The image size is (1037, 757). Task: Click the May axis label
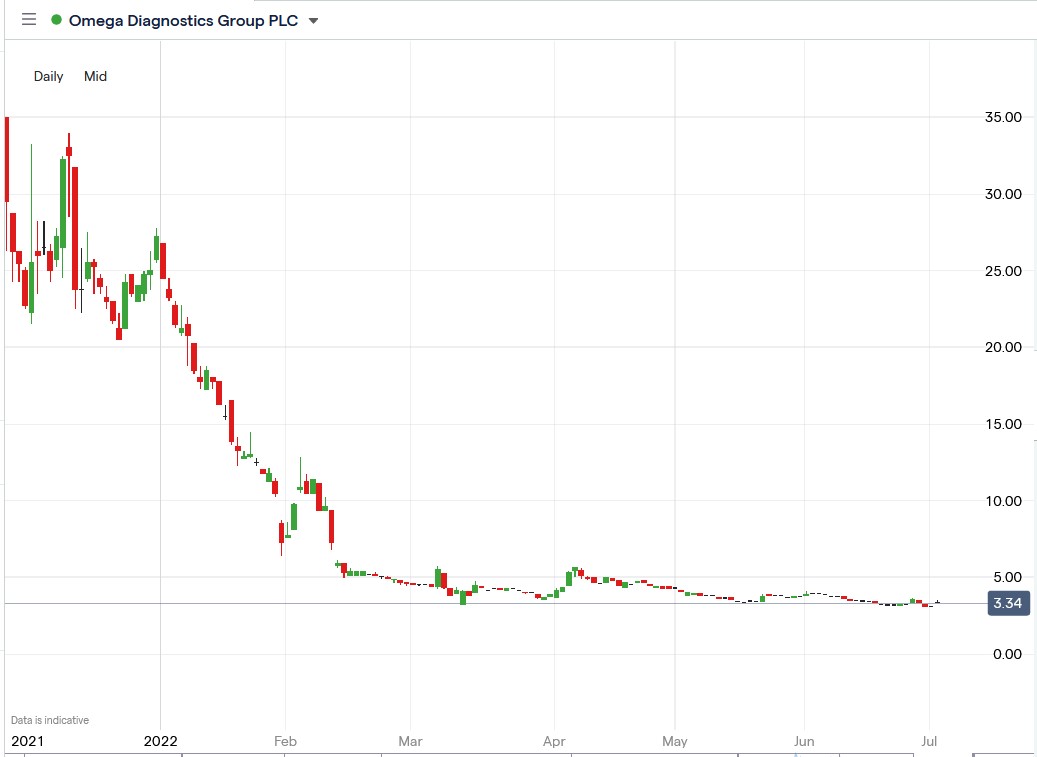(x=674, y=741)
